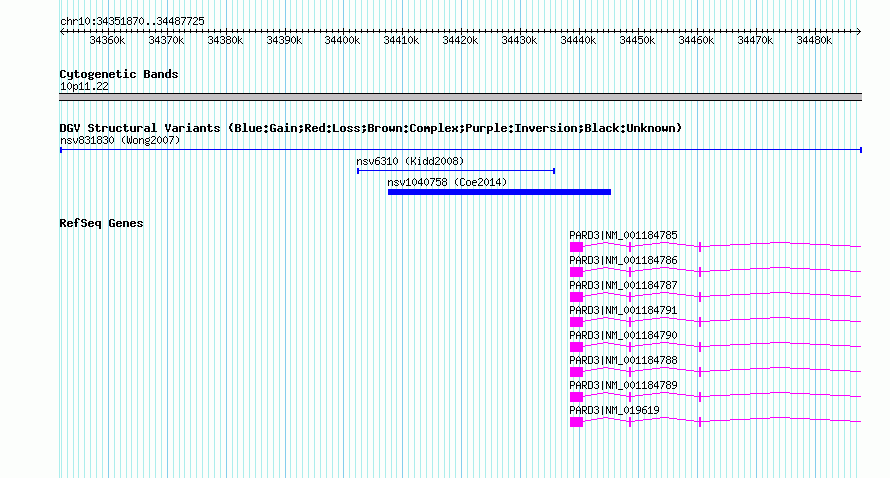Click the 34420k ruler tick label
This screenshot has width=890, height=478.
pos(460,40)
